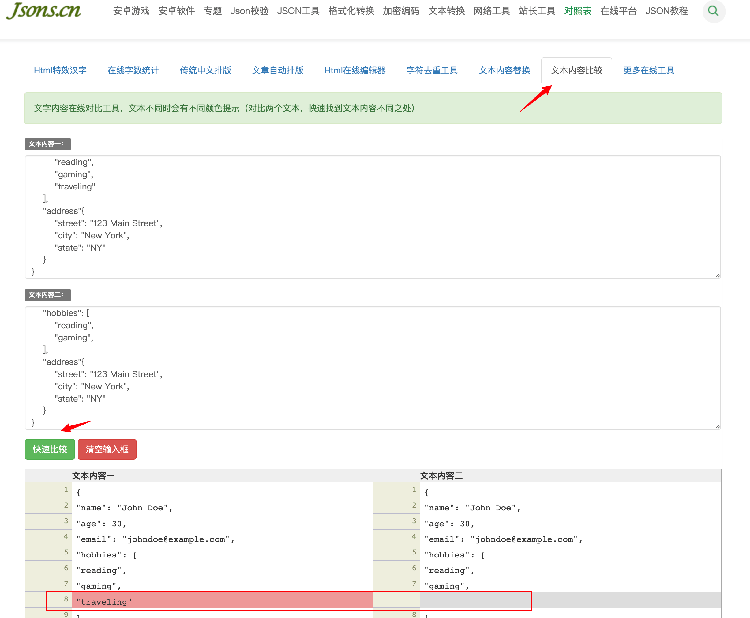The width and height of the screenshot is (750, 618).
Task: Open the 更多在线工具 tab
Action: [x=648, y=70]
